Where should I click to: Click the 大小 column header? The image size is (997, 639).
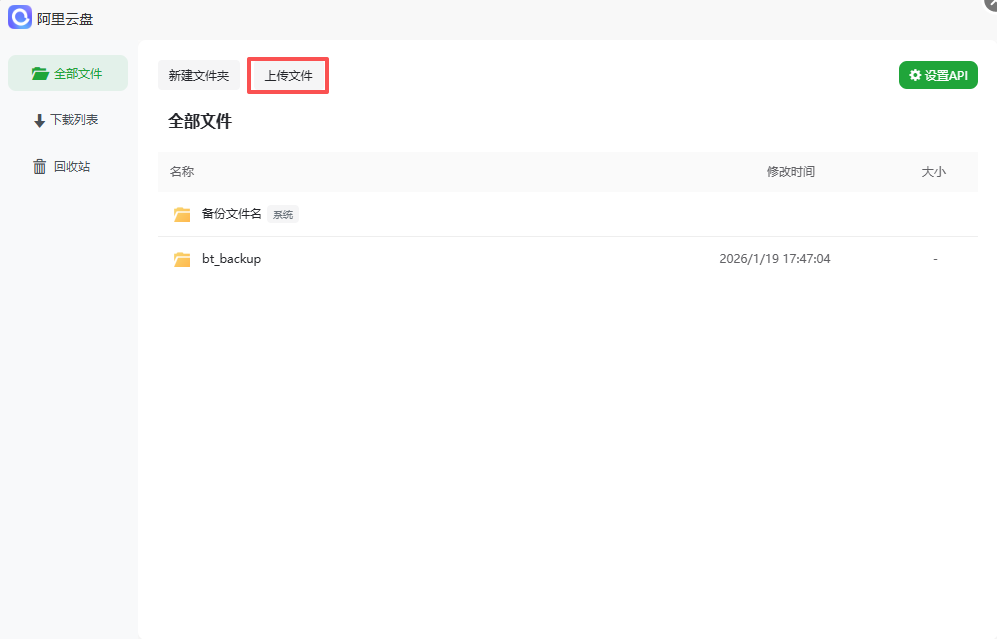tap(933, 171)
